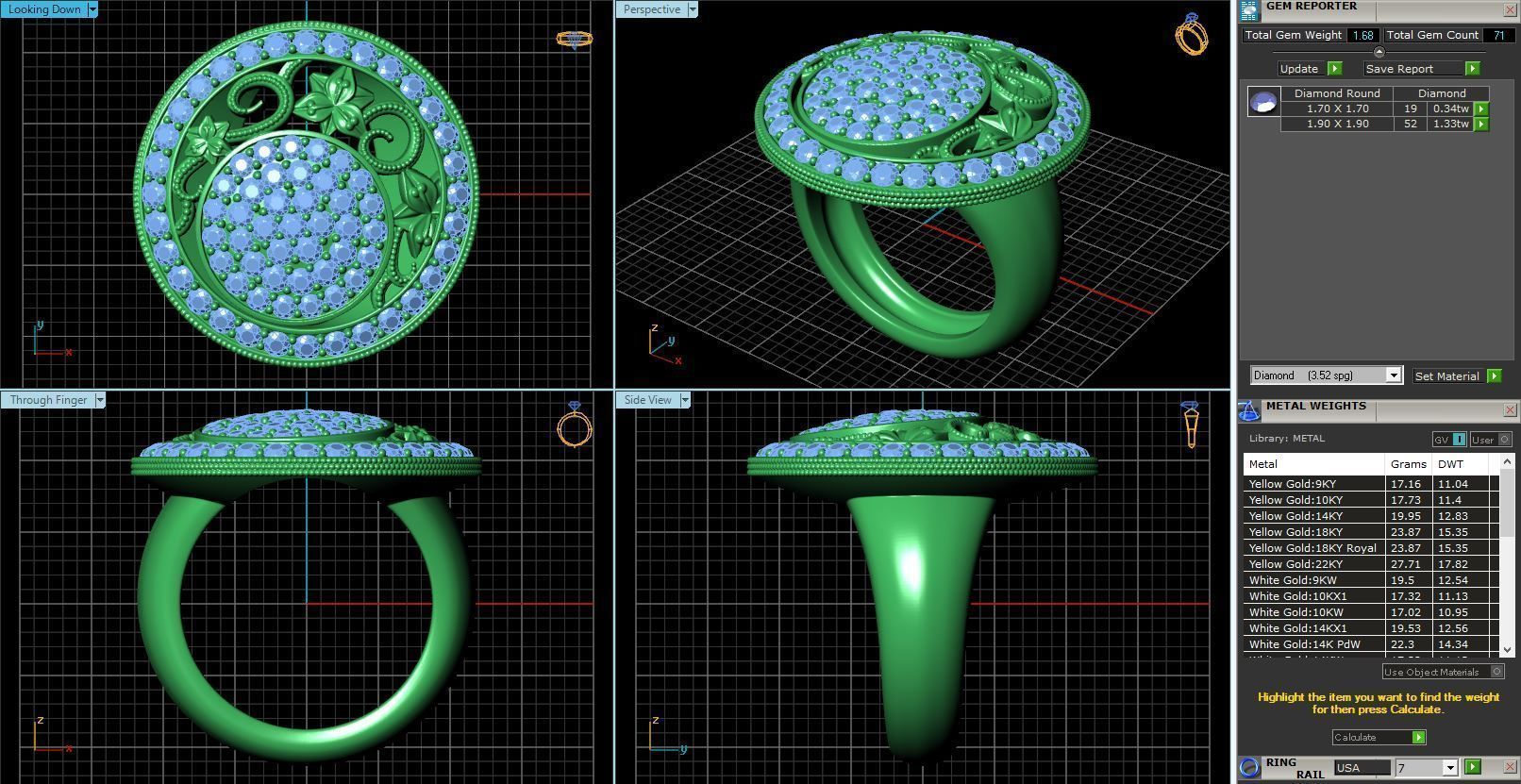Select the White Gold:14K PdW row
Viewport: 1521px width, 784px height.
(1371, 644)
